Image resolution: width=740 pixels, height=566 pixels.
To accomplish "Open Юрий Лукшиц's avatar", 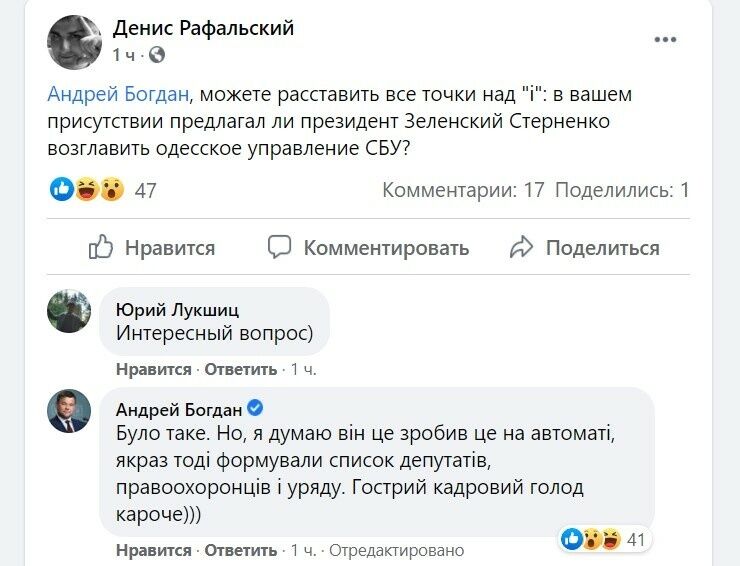I will point(69,311).
